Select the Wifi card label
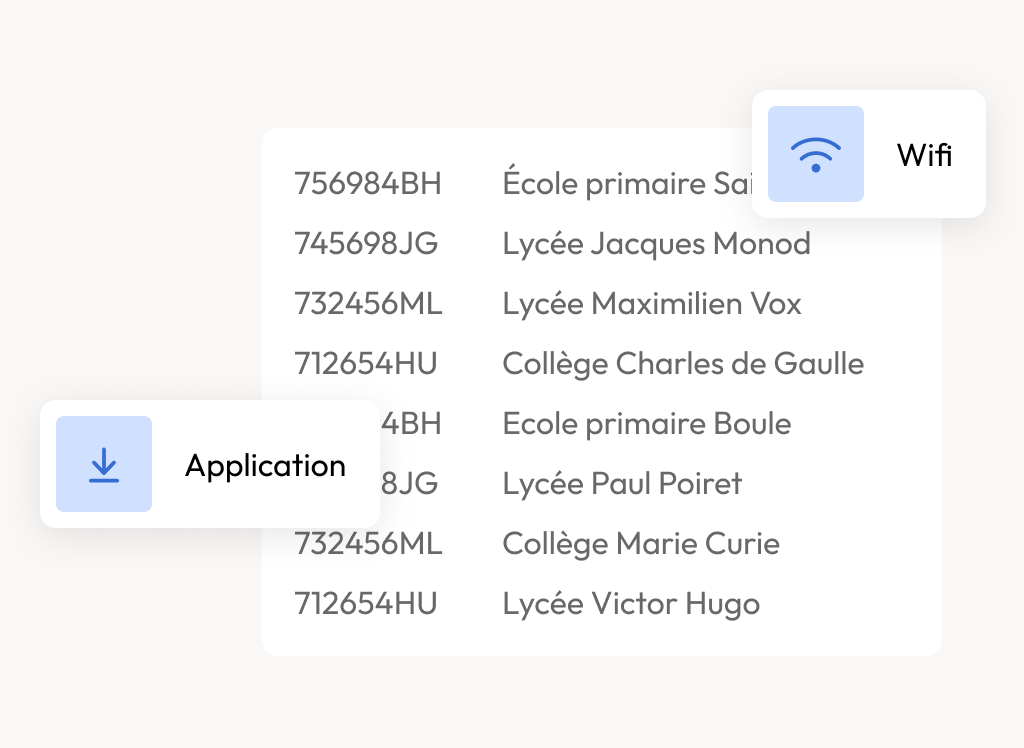The image size is (1024, 748). click(x=924, y=155)
